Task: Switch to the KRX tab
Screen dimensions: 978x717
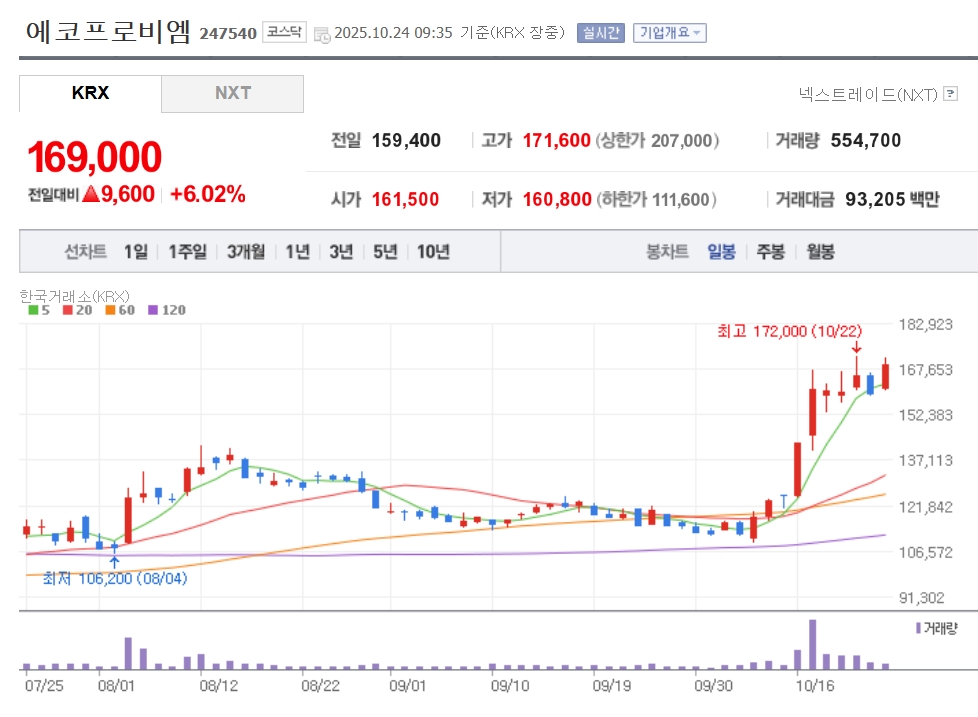Action: point(90,94)
